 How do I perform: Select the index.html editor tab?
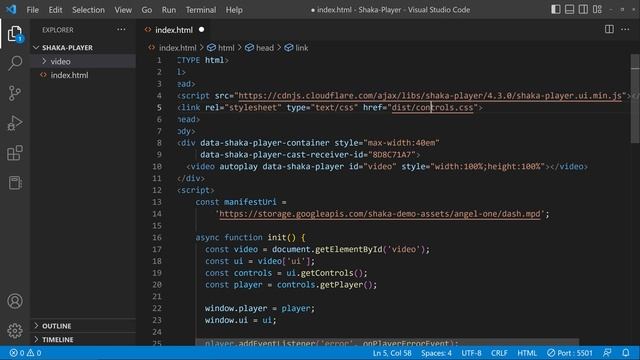(174, 29)
